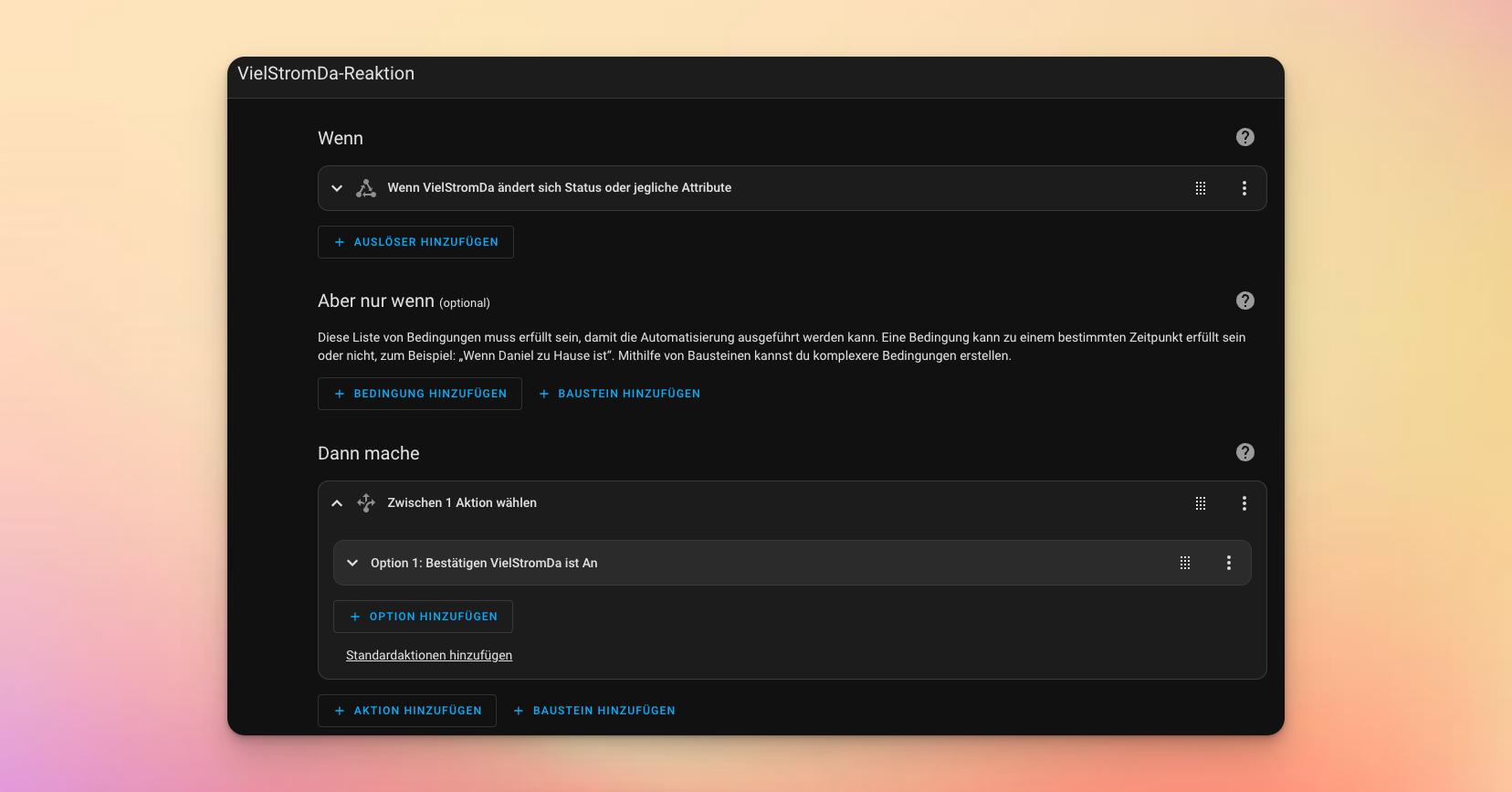The width and height of the screenshot is (1512, 792).
Task: Click the Aber nur wenn heading
Action: [376, 301]
